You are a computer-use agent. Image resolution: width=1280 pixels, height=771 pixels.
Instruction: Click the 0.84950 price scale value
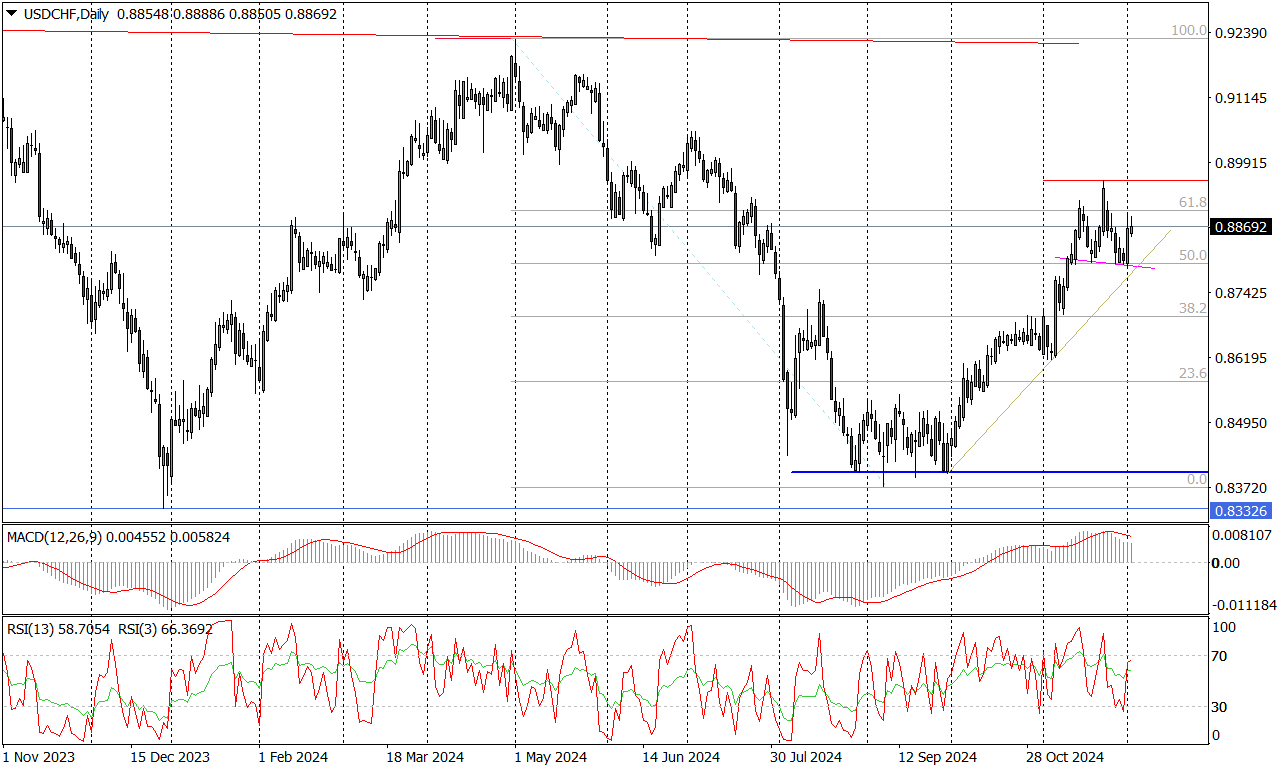click(1241, 423)
